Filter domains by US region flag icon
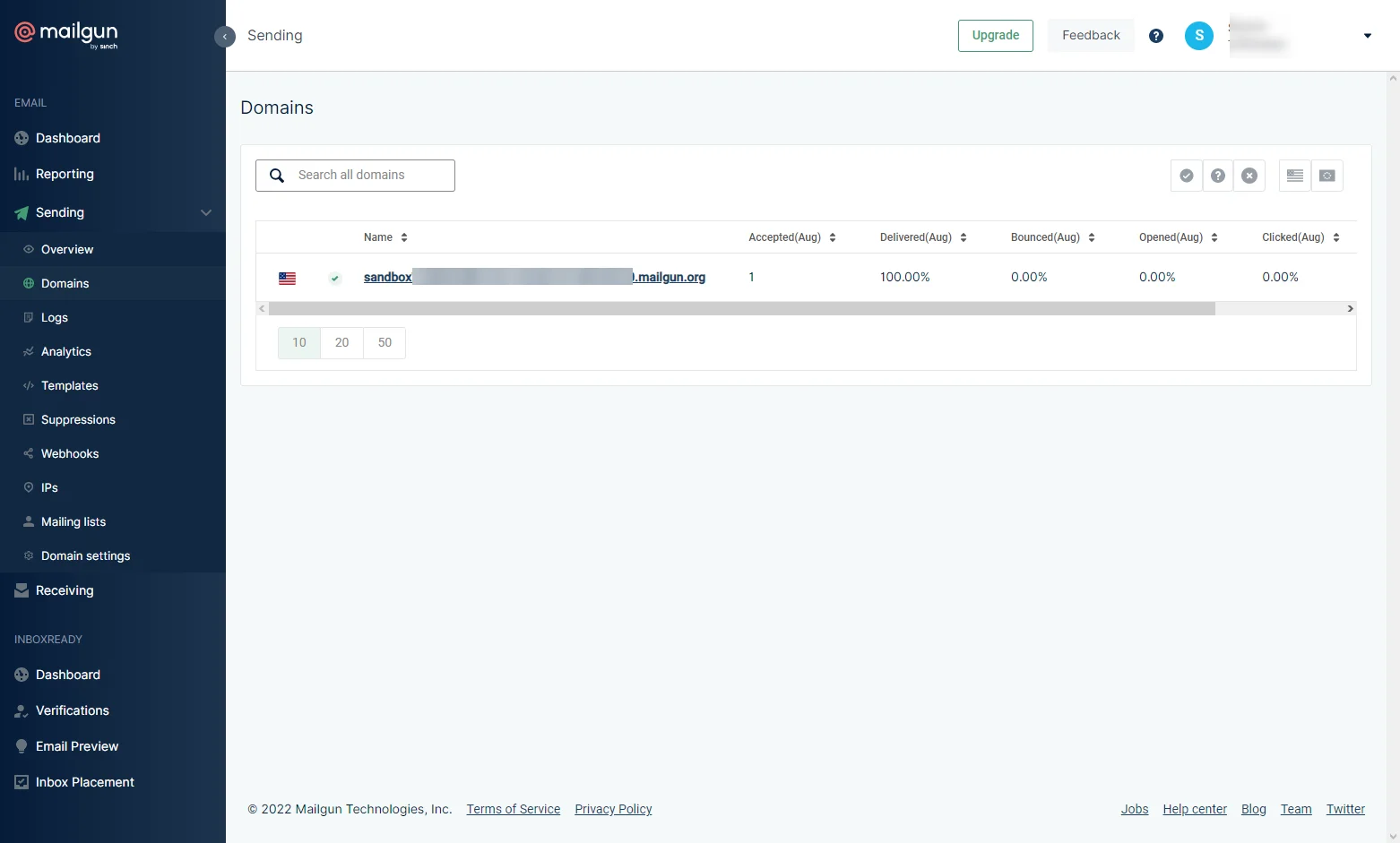This screenshot has width=1400, height=843. [x=1294, y=176]
